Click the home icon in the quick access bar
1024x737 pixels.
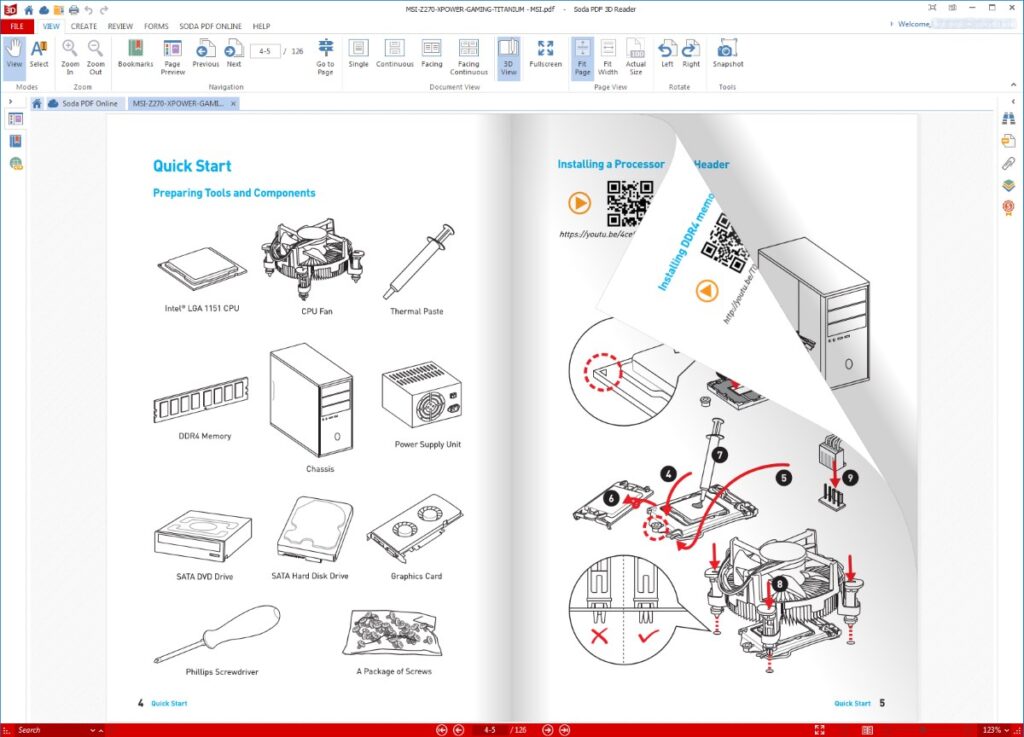pos(29,10)
